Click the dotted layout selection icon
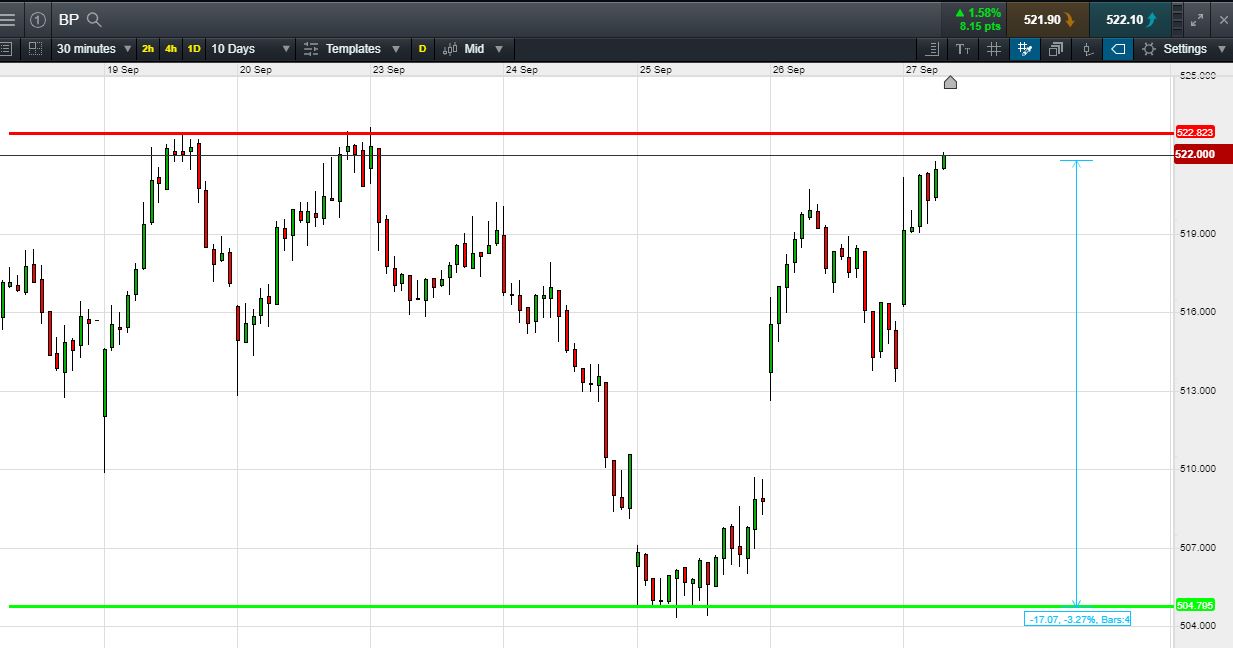 click(x=36, y=48)
